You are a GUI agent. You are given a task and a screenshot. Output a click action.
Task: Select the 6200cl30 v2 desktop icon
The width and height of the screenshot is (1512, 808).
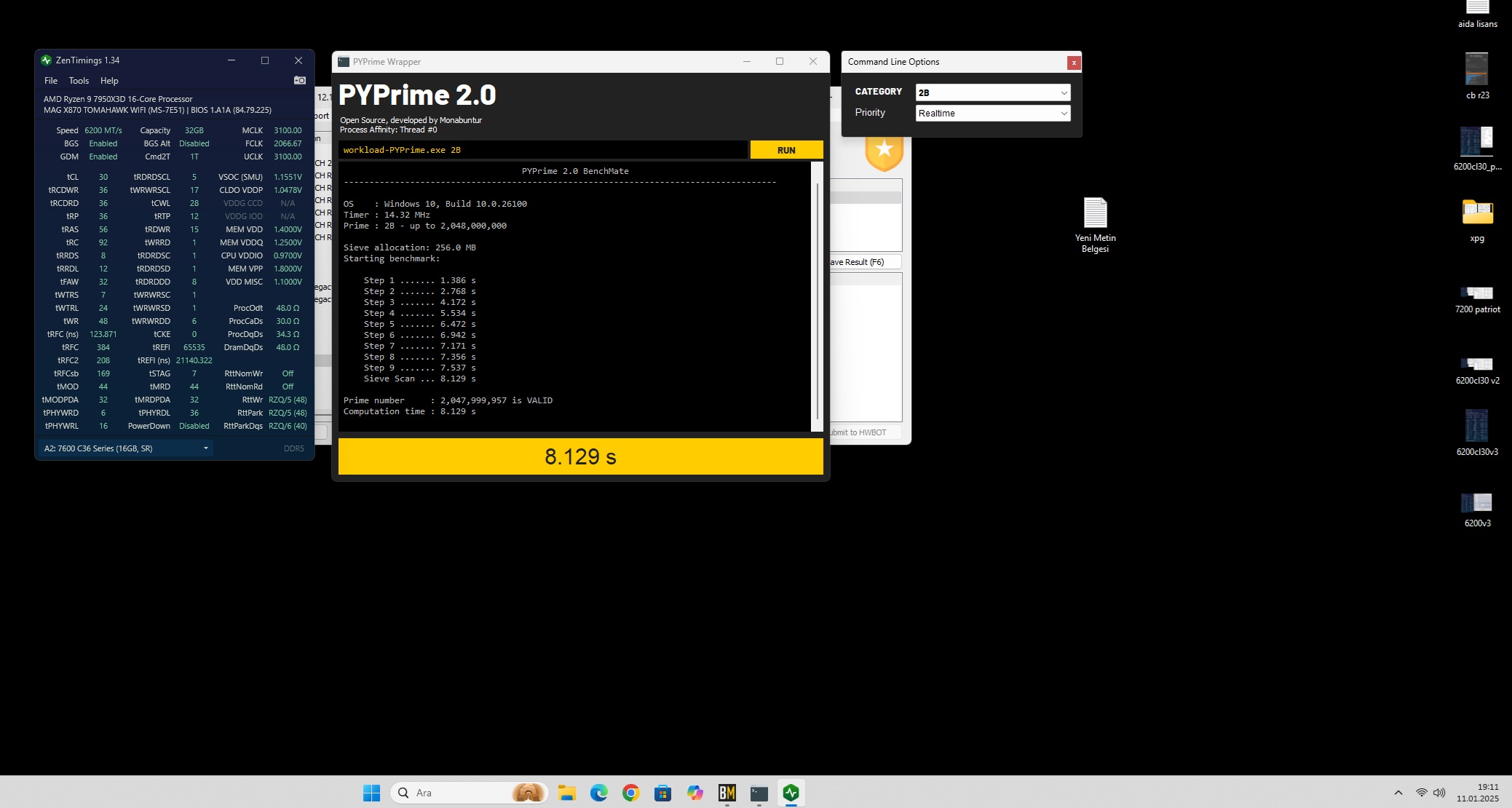coord(1477,371)
